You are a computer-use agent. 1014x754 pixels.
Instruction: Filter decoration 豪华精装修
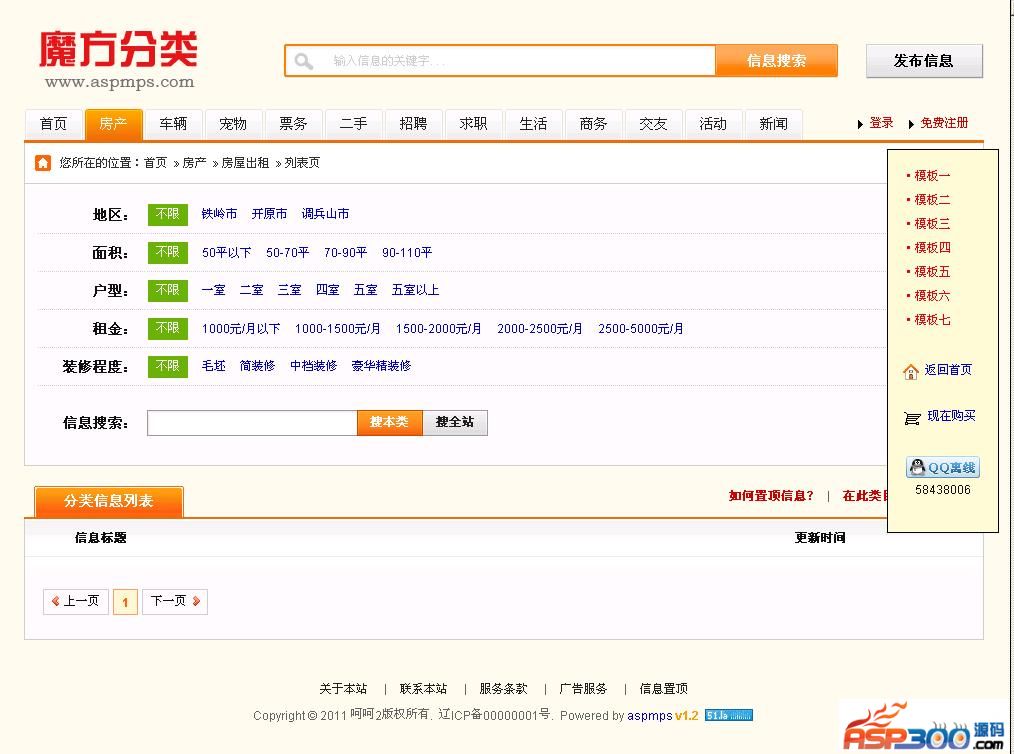pos(381,366)
